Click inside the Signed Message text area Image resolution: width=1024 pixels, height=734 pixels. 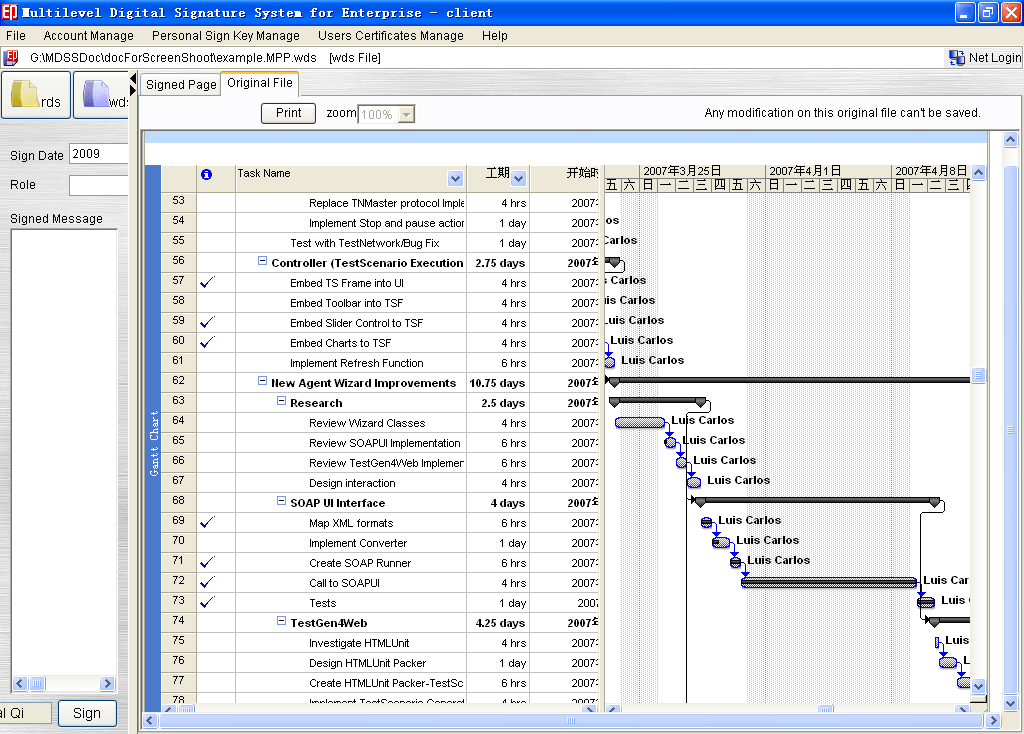click(x=64, y=453)
